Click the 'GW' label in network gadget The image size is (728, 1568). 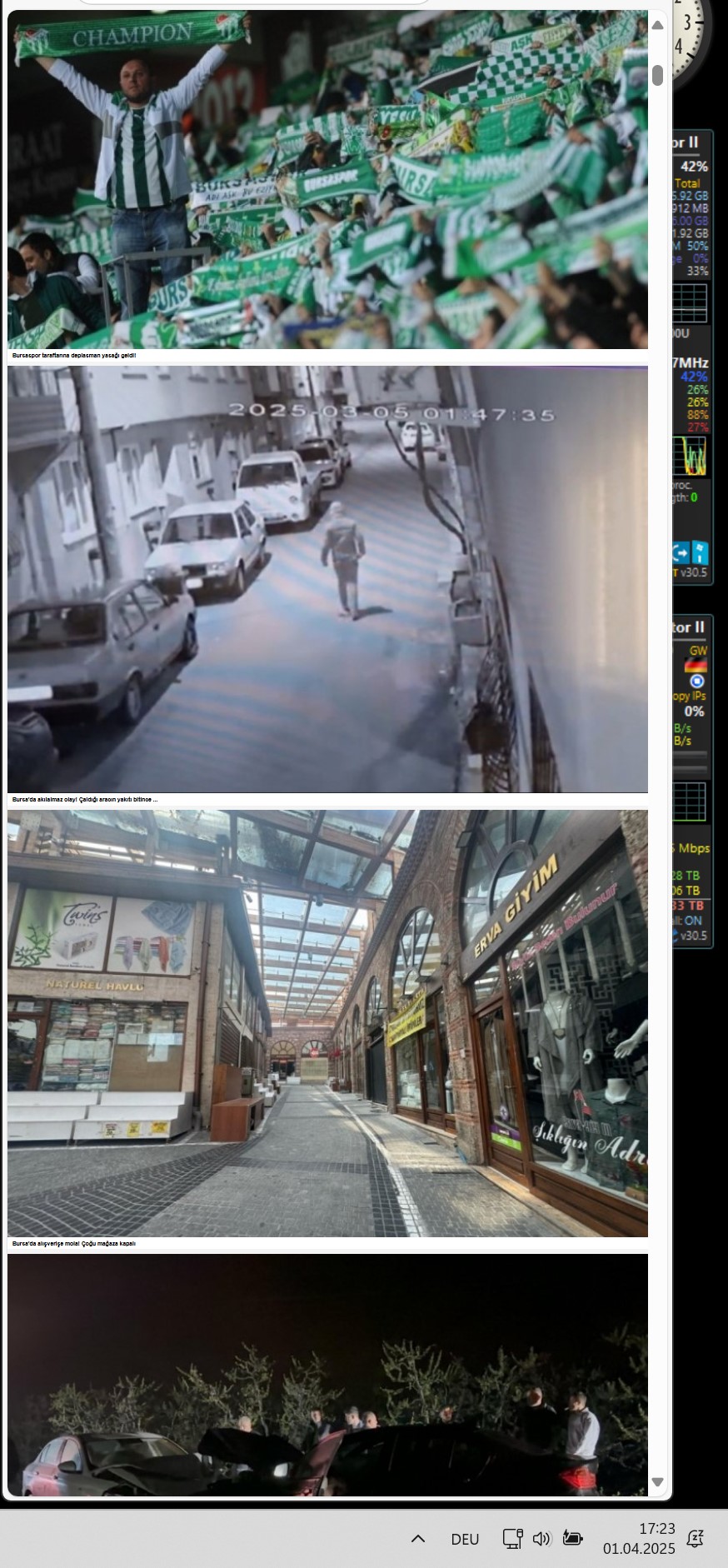click(698, 651)
